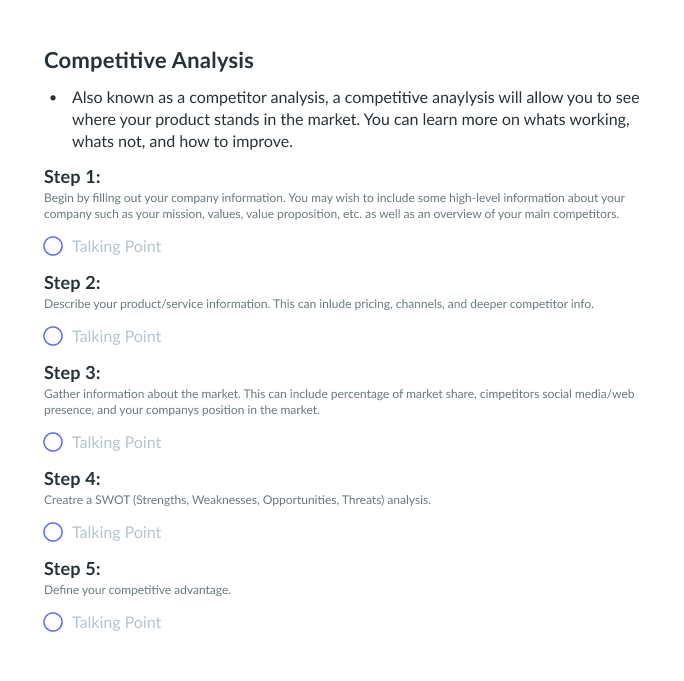Click the 'Creatre a SWOT' analysis description
This screenshot has width=684, height=681.
pos(237,500)
